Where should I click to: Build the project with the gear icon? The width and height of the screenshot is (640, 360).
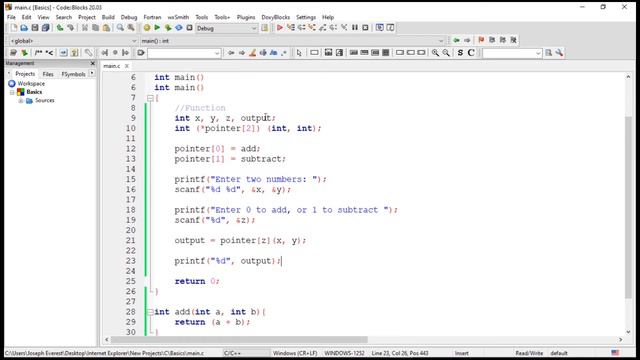(147, 28)
